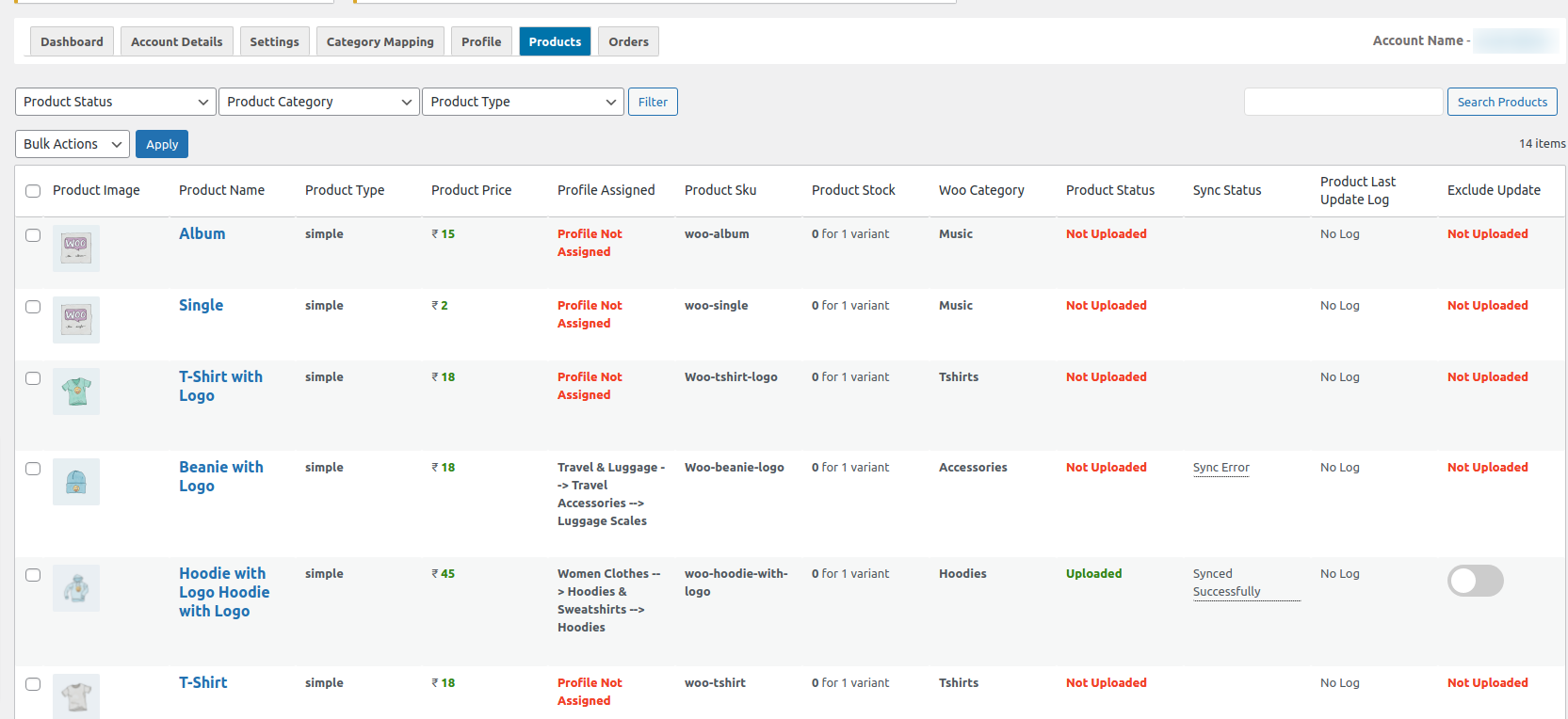Expand the Product Category dropdown
The height and width of the screenshot is (719, 1568).
(x=319, y=102)
